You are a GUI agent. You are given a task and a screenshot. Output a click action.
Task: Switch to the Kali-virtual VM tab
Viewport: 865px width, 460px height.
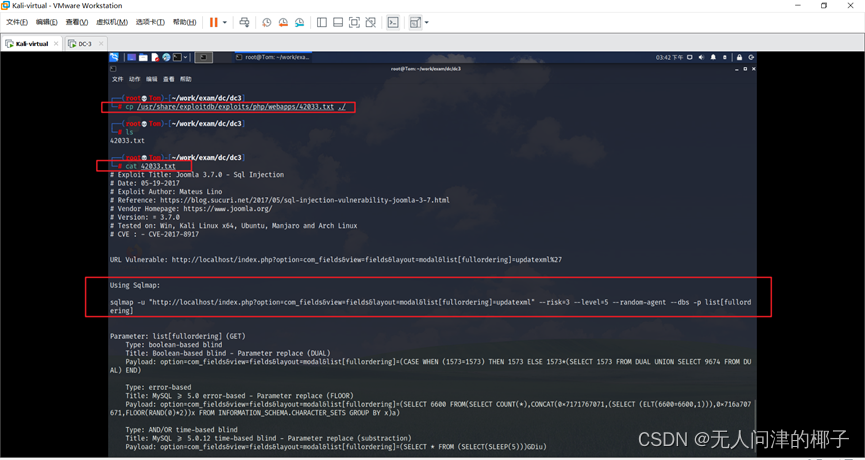point(31,44)
